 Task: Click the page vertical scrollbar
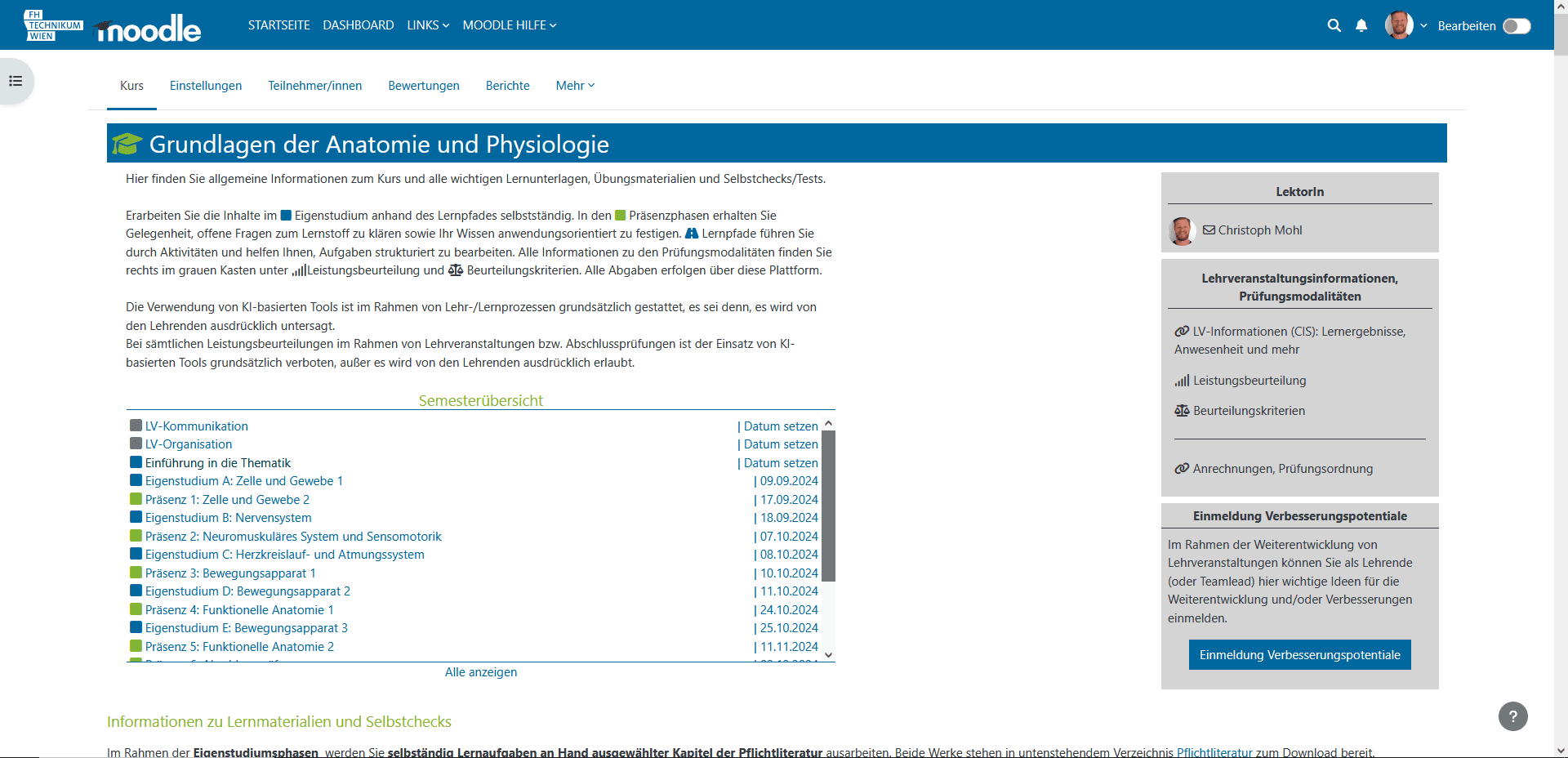(x=1561, y=33)
